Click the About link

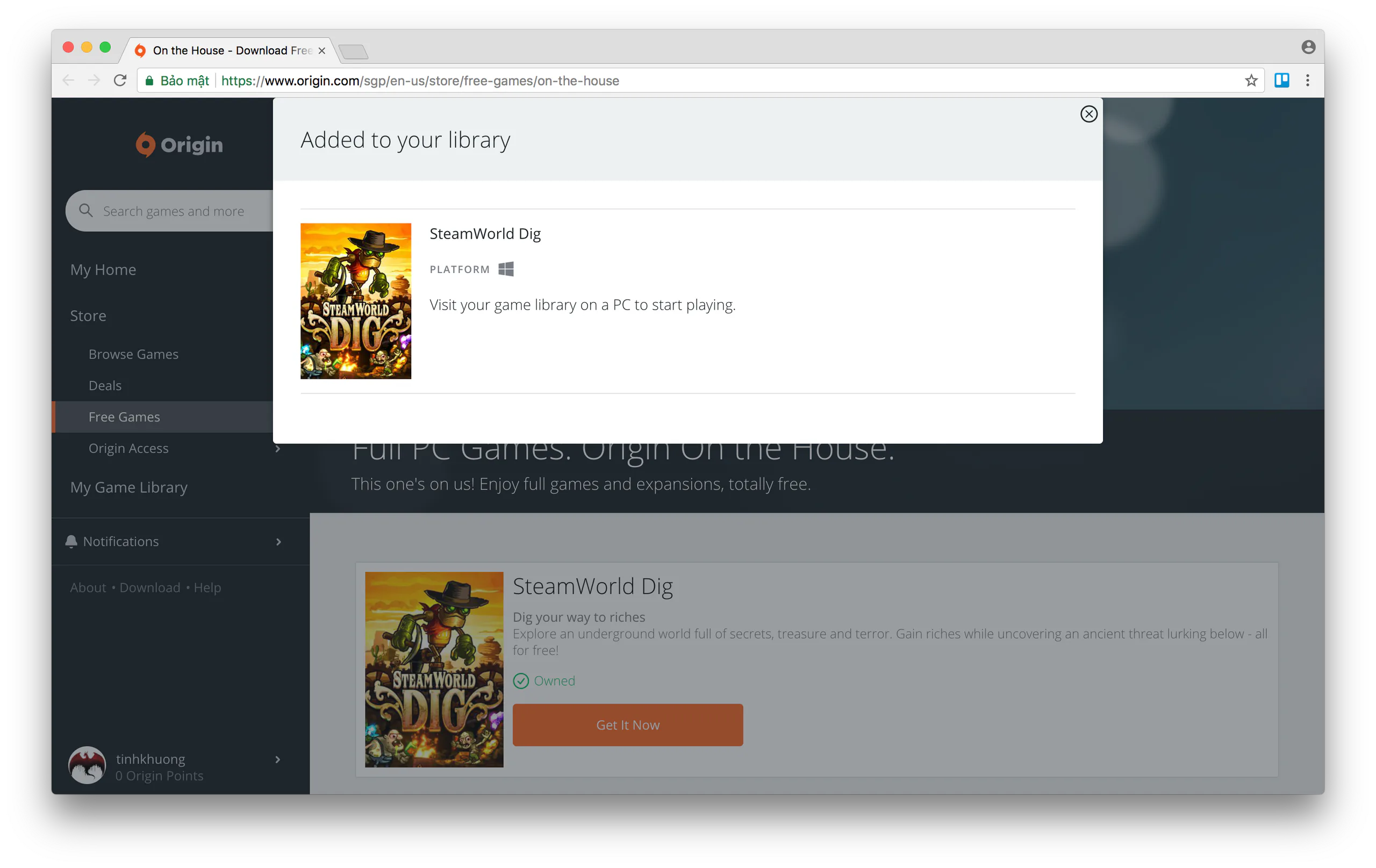(88, 587)
